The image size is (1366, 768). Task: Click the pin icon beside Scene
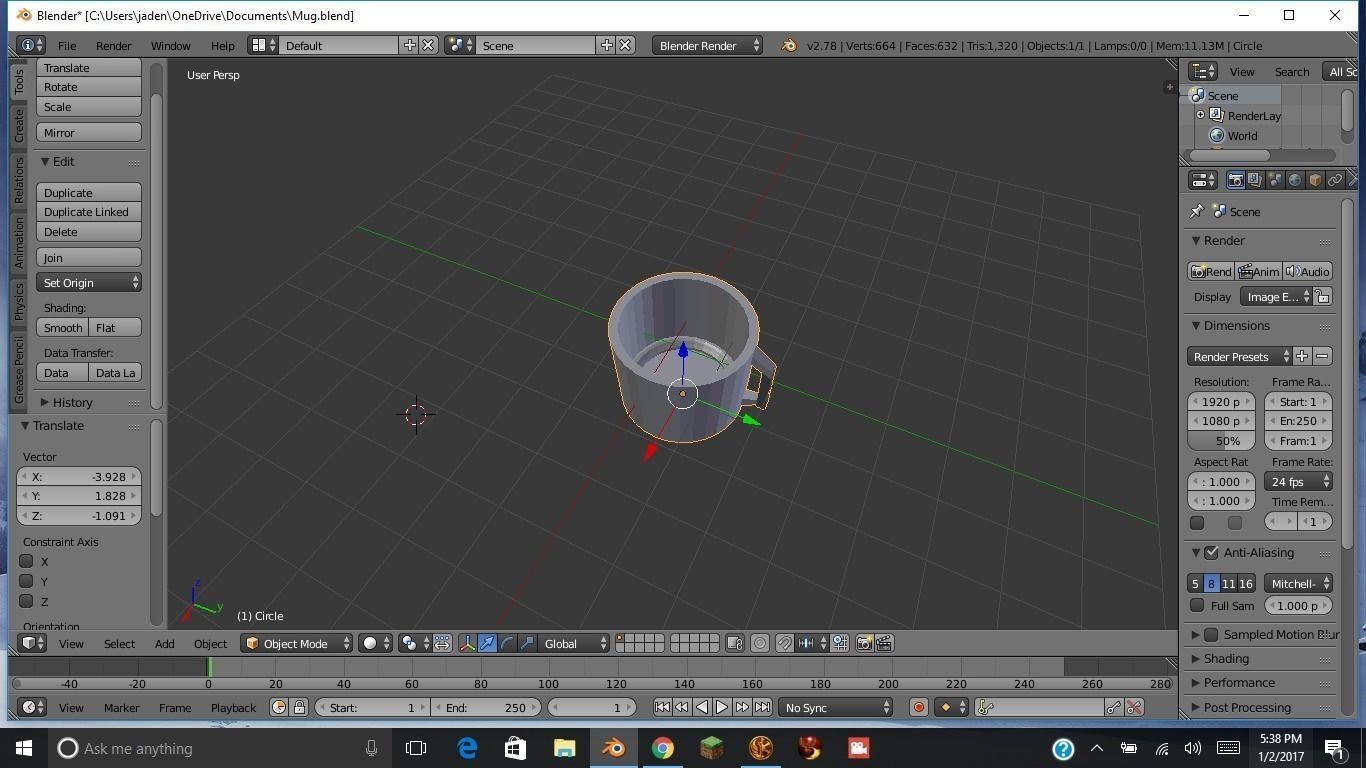pyautogui.click(x=1196, y=211)
